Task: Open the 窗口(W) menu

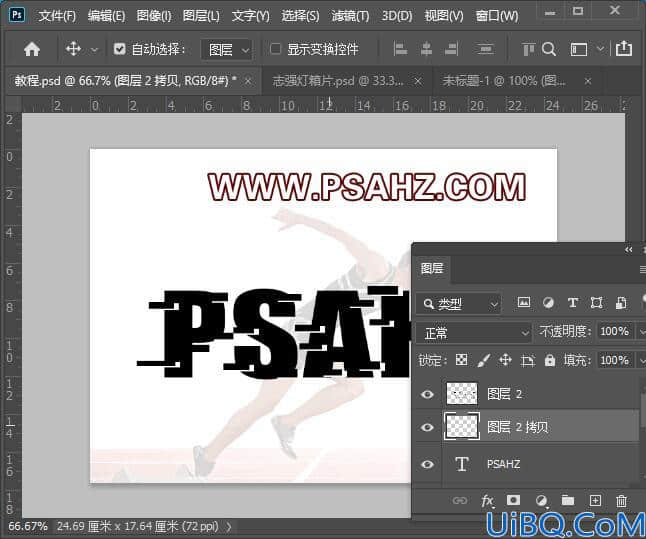Action: pyautogui.click(x=497, y=16)
